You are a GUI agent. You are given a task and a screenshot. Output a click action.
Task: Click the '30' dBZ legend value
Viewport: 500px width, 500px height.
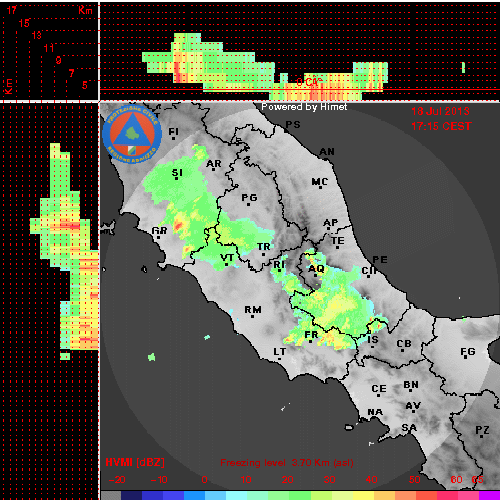(330, 480)
